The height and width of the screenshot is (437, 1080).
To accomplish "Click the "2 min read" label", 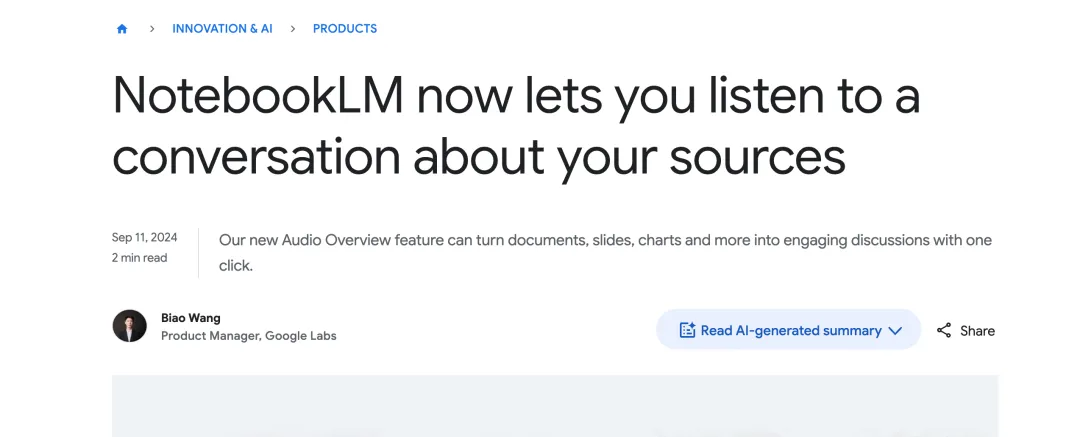I will pyautogui.click(x=139, y=258).
